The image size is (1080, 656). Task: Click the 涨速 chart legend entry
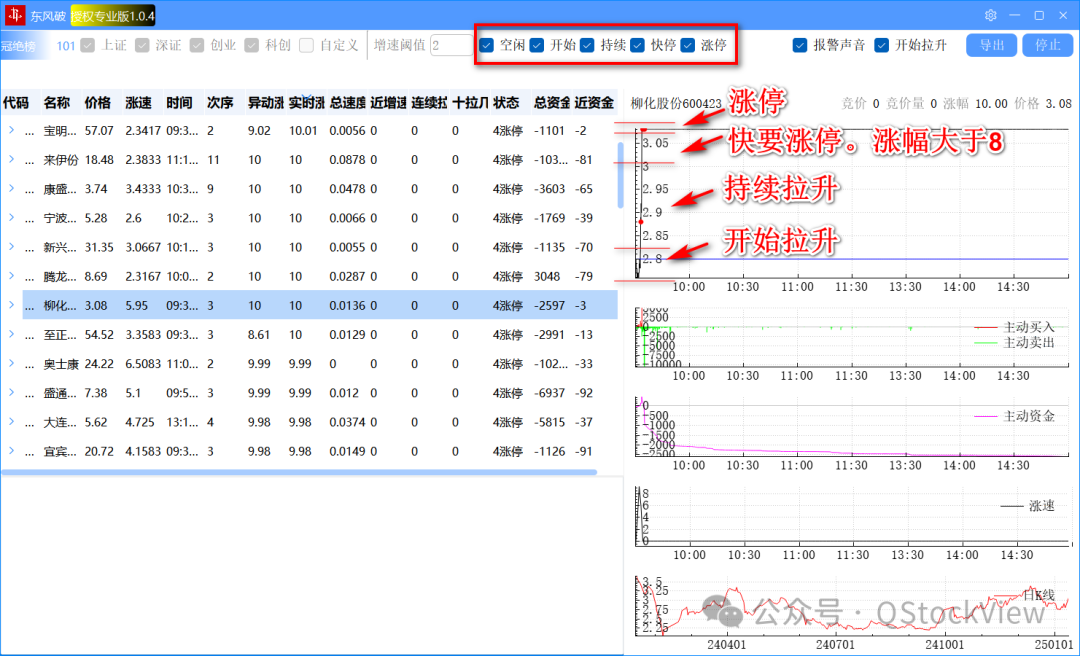[1027, 506]
